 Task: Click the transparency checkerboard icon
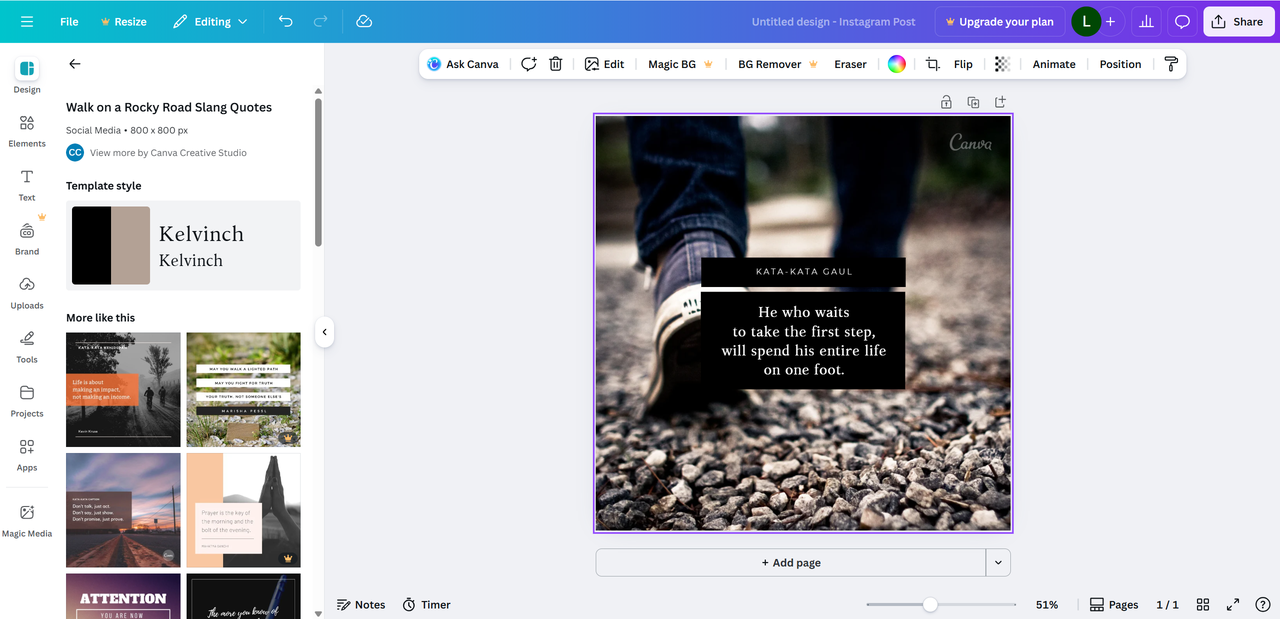(x=1002, y=64)
